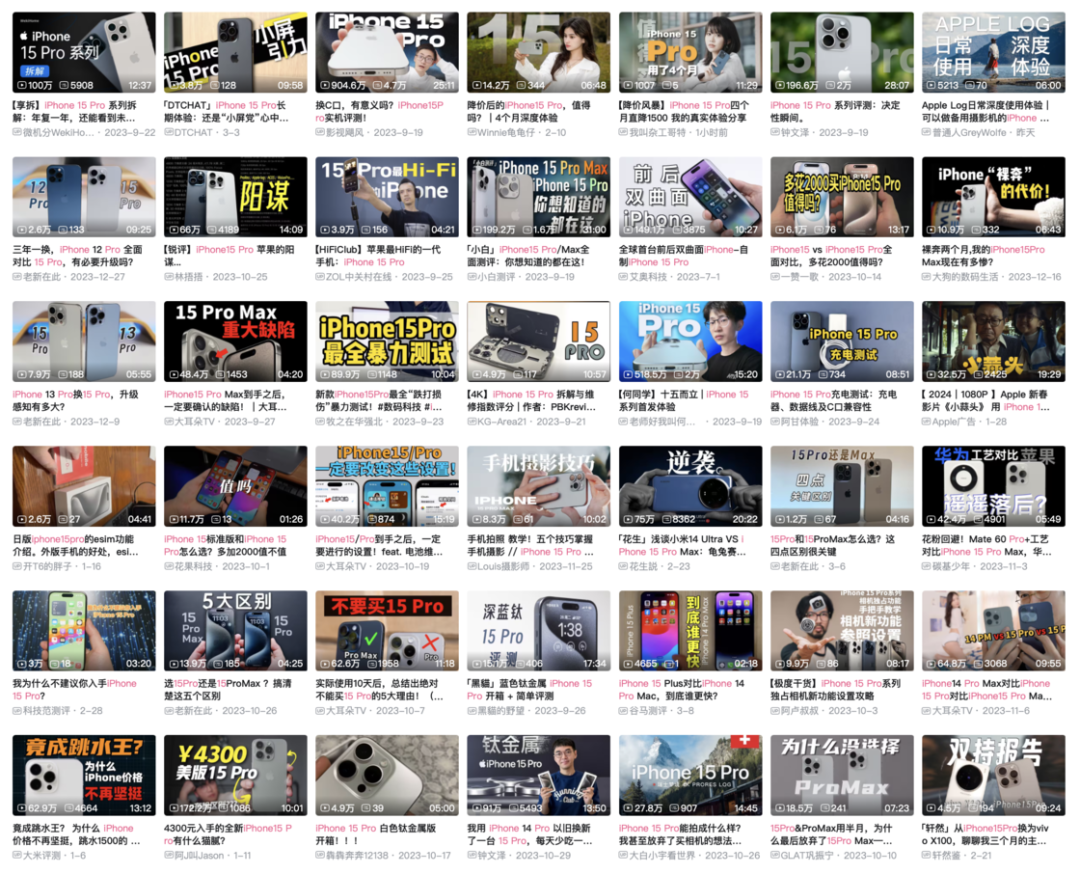Open the '15 Pro Max 重大缺陷' thumbnail

(236, 342)
